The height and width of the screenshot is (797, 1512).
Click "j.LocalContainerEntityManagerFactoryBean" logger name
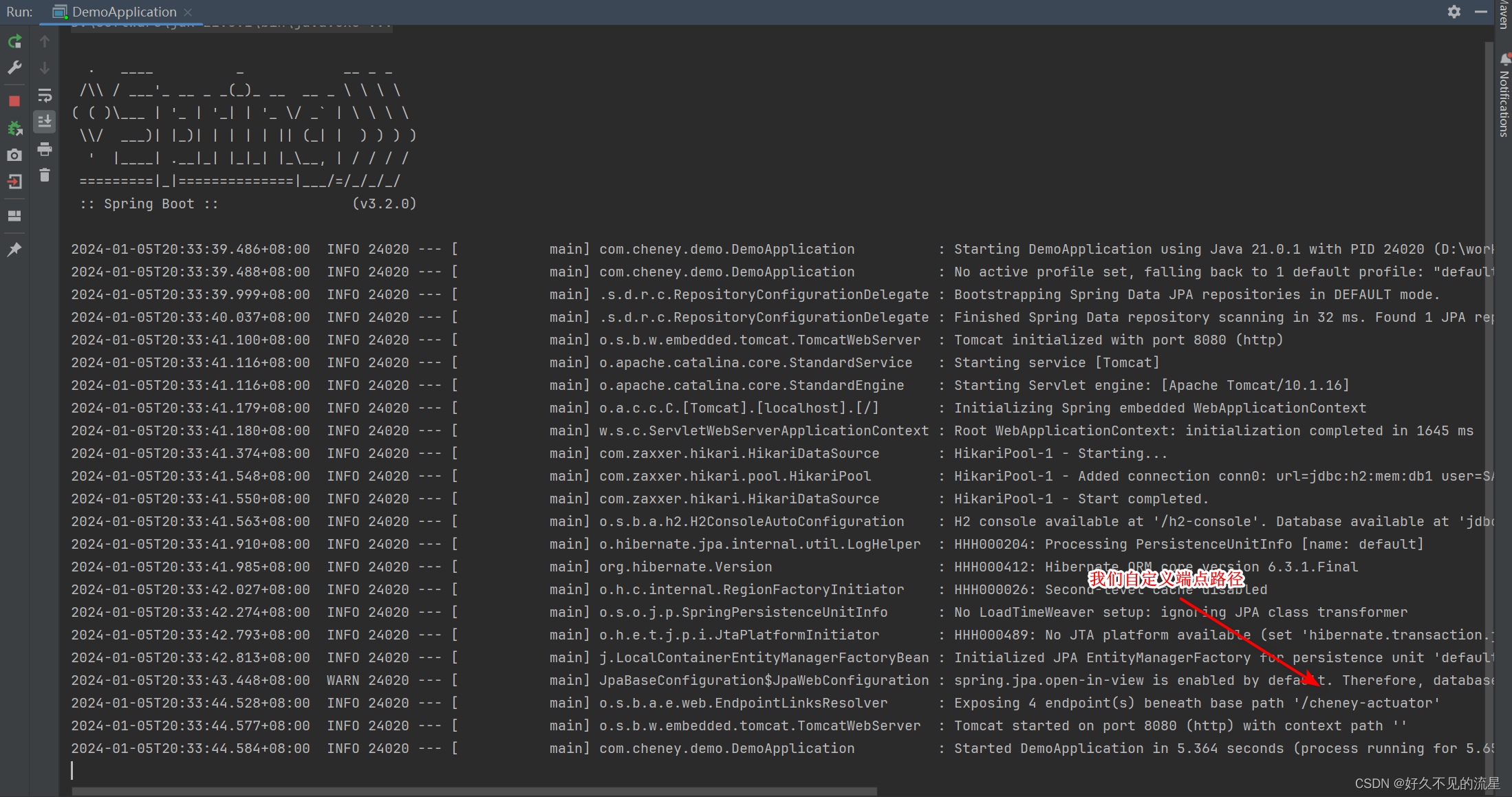pyautogui.click(x=764, y=657)
